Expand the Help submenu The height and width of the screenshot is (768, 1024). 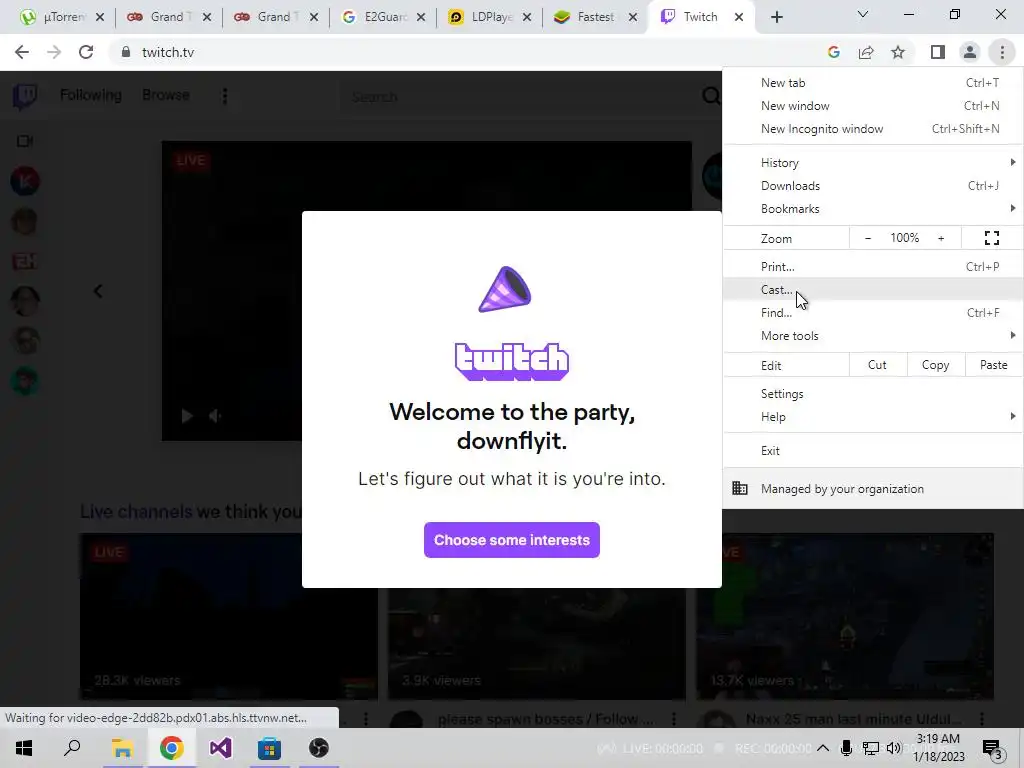[x=872, y=417]
